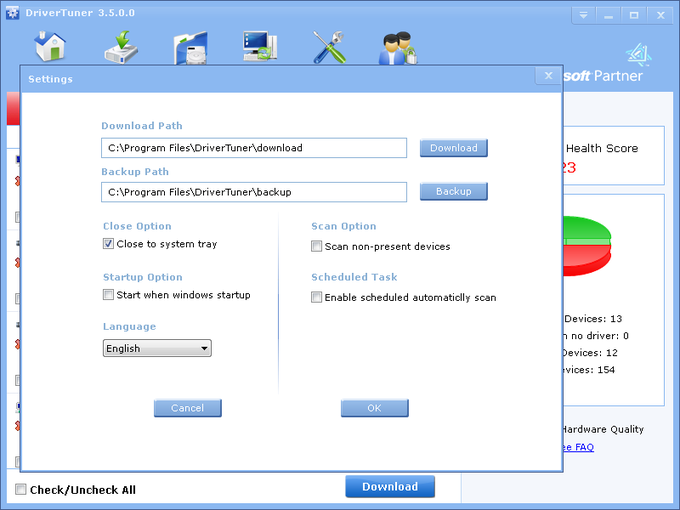Cancel the Settings dialog

187,408
